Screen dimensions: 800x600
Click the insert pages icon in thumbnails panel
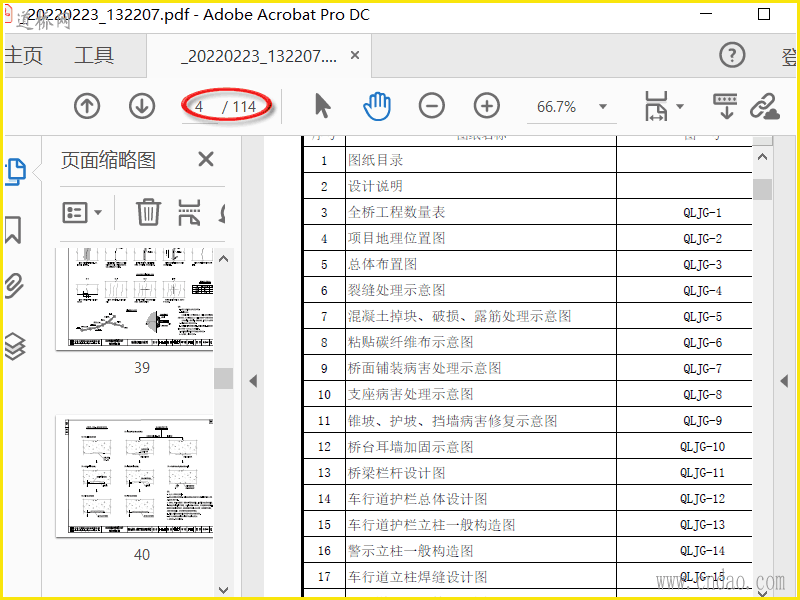point(189,212)
